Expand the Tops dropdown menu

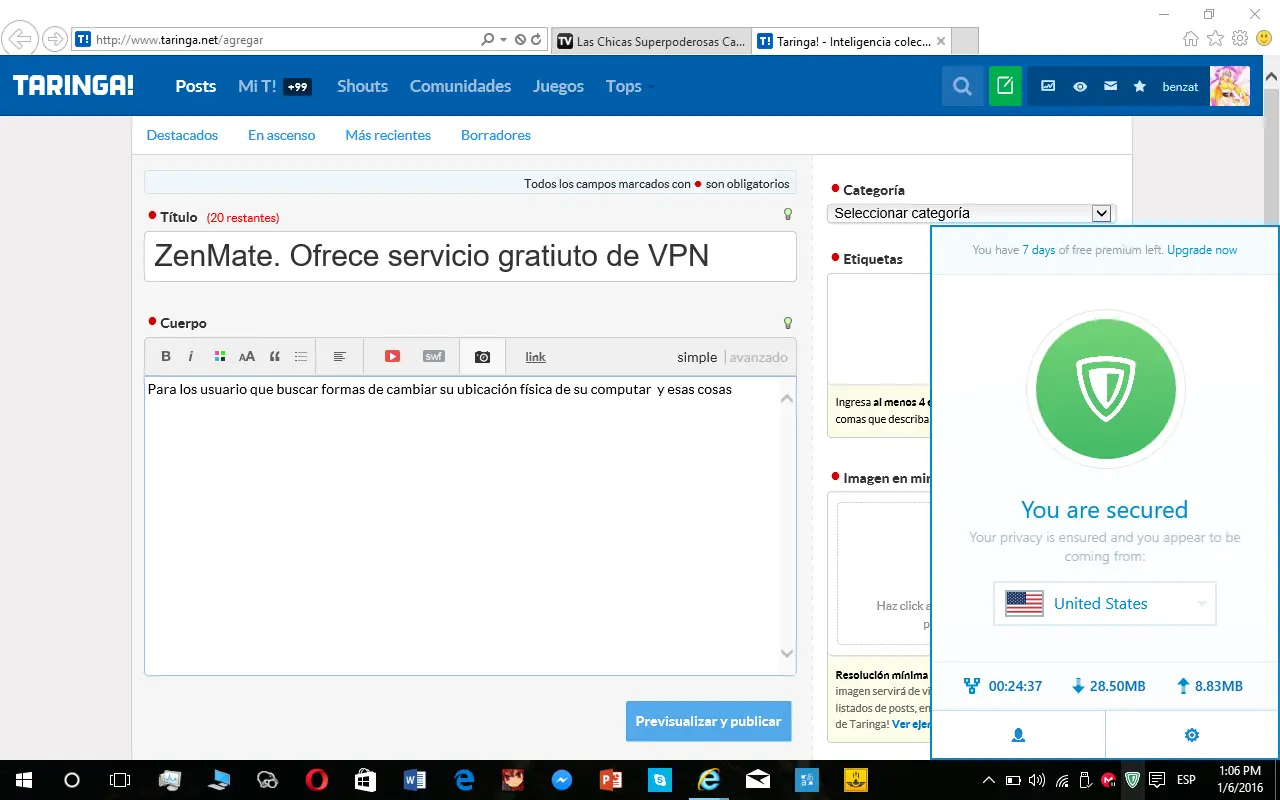tap(630, 86)
